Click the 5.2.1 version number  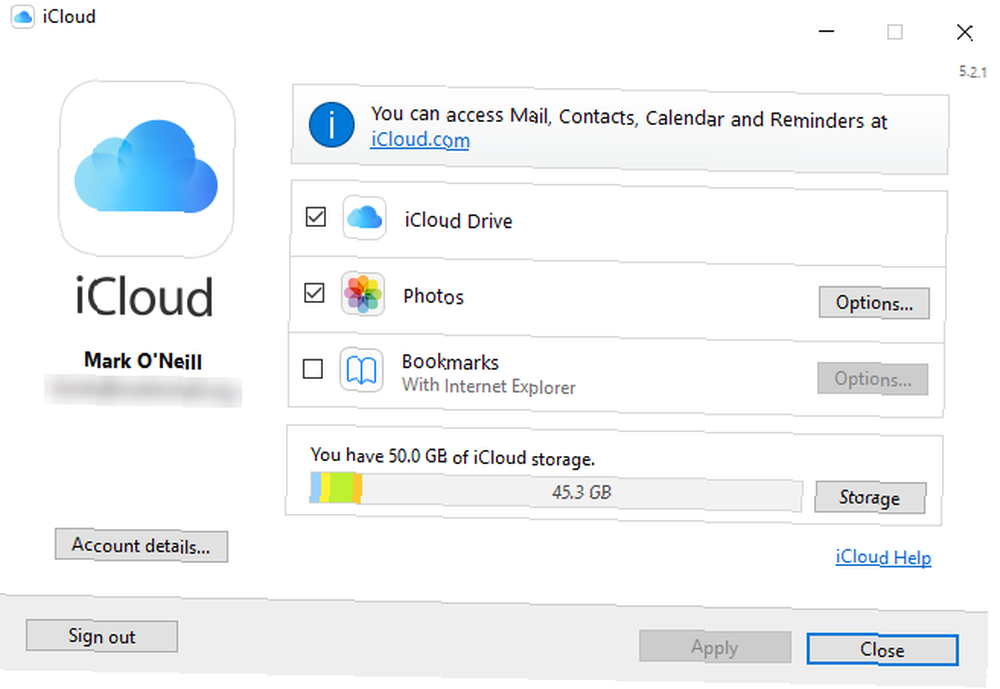tap(973, 71)
